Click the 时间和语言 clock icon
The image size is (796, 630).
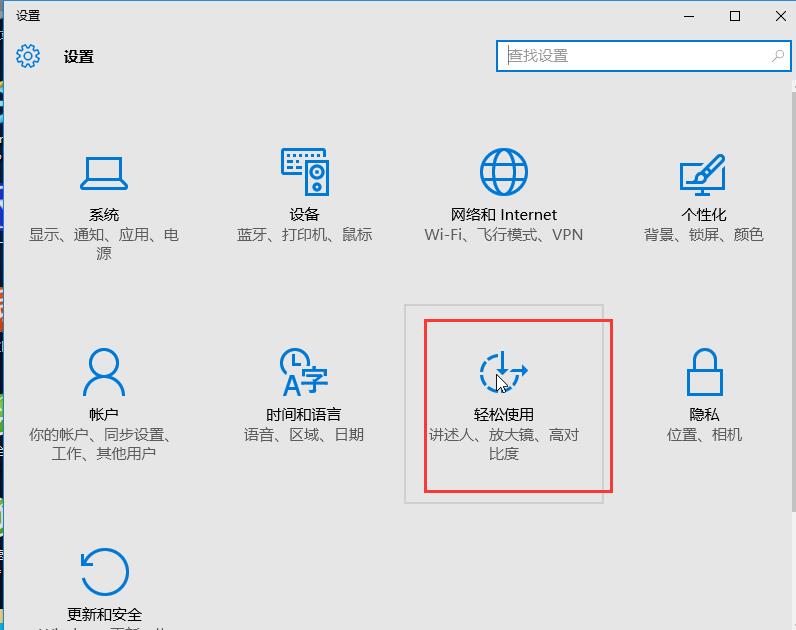(x=304, y=373)
